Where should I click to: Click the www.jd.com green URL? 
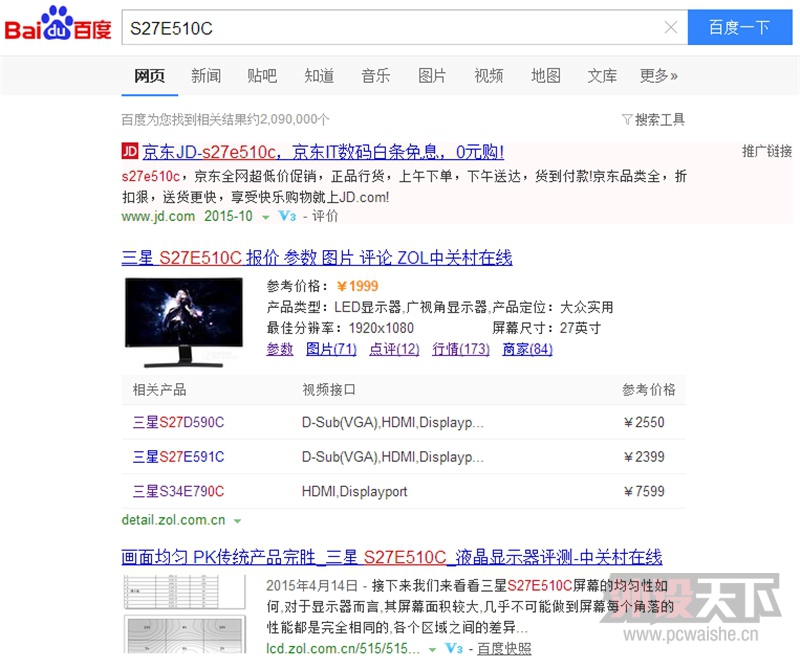coord(158,216)
